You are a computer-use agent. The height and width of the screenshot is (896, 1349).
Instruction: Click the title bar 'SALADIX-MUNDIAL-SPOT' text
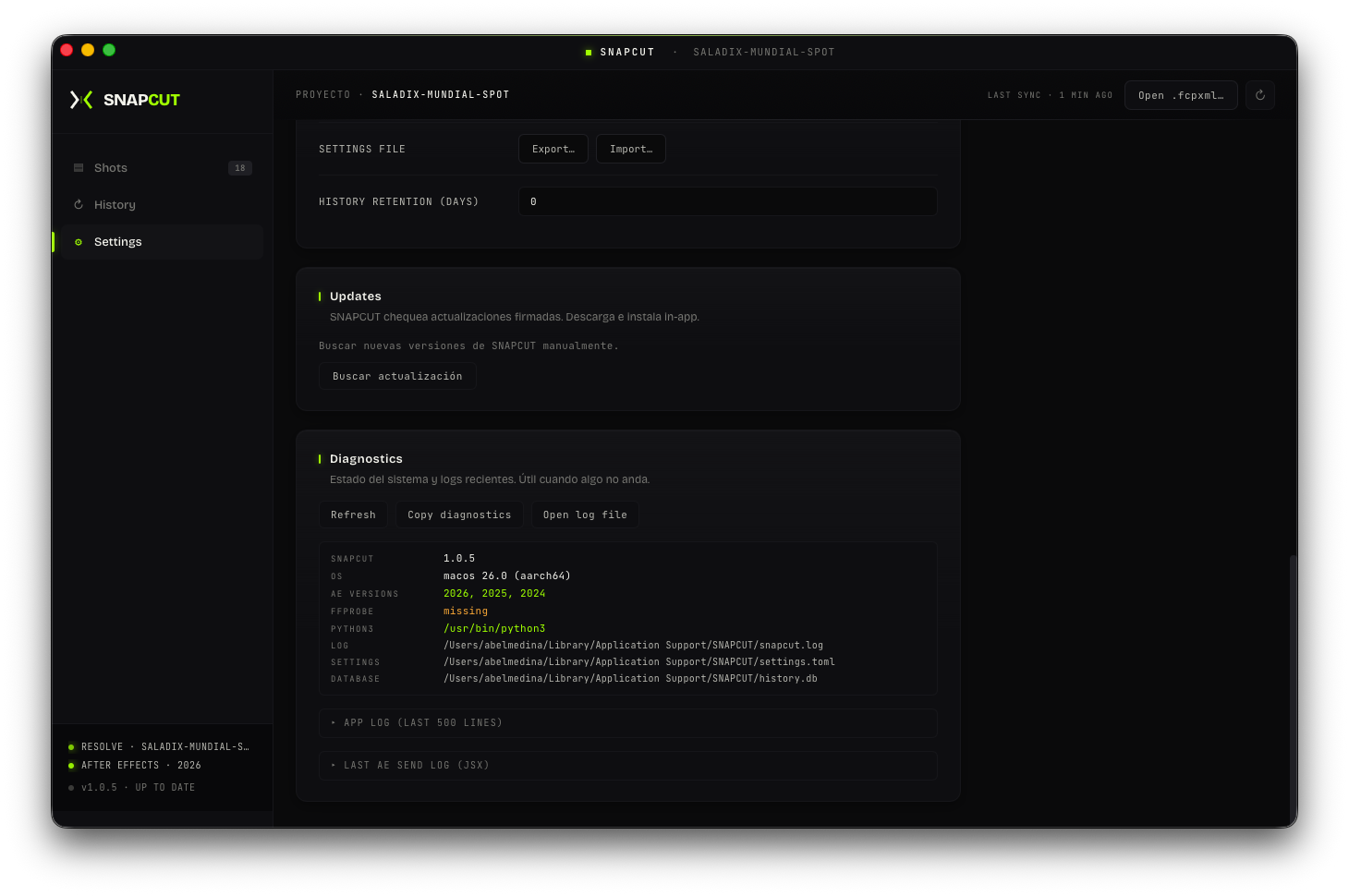764,53
